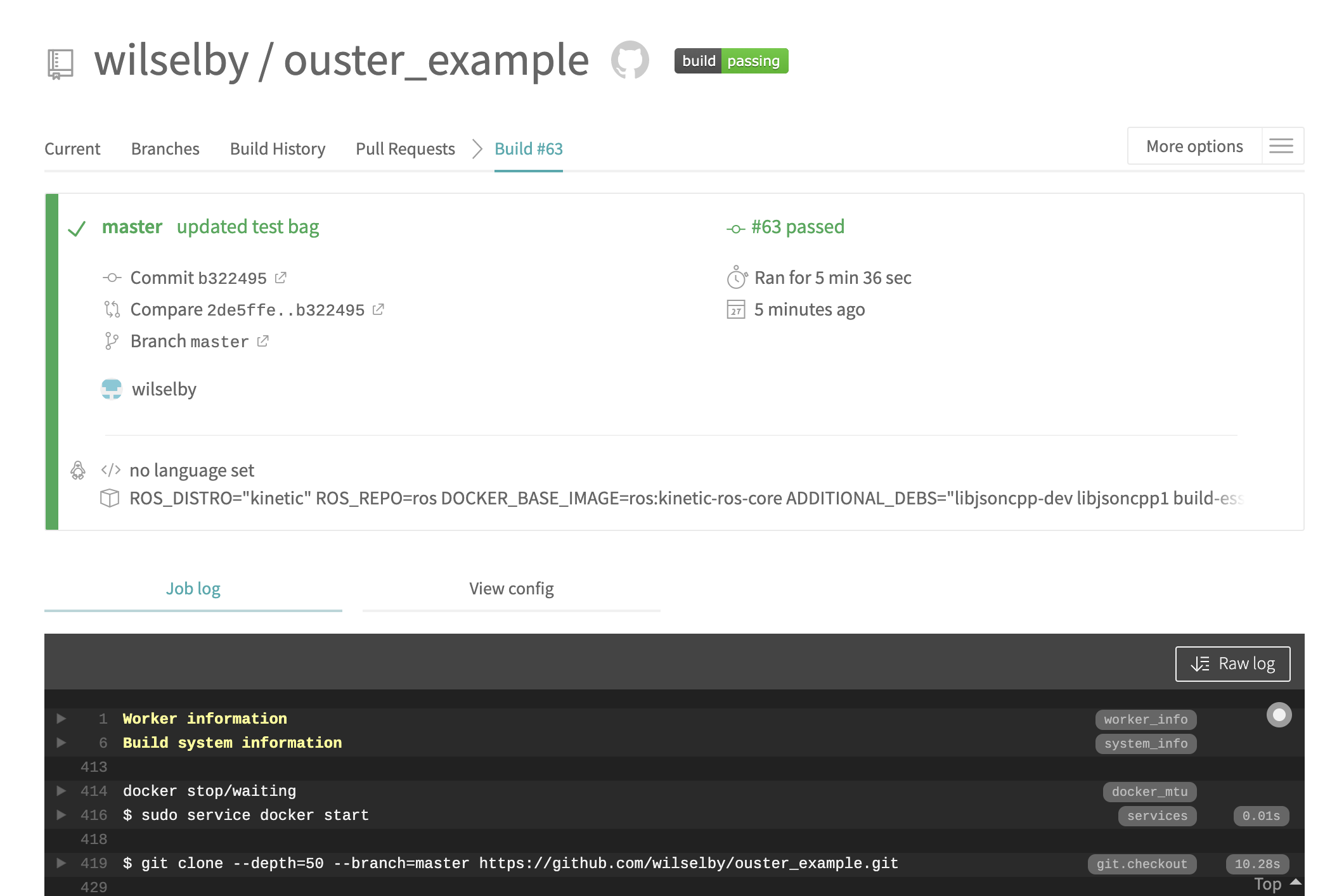The width and height of the screenshot is (1344, 896).
Task: Click the stopwatch icon by Ran for
Action: (x=737, y=277)
